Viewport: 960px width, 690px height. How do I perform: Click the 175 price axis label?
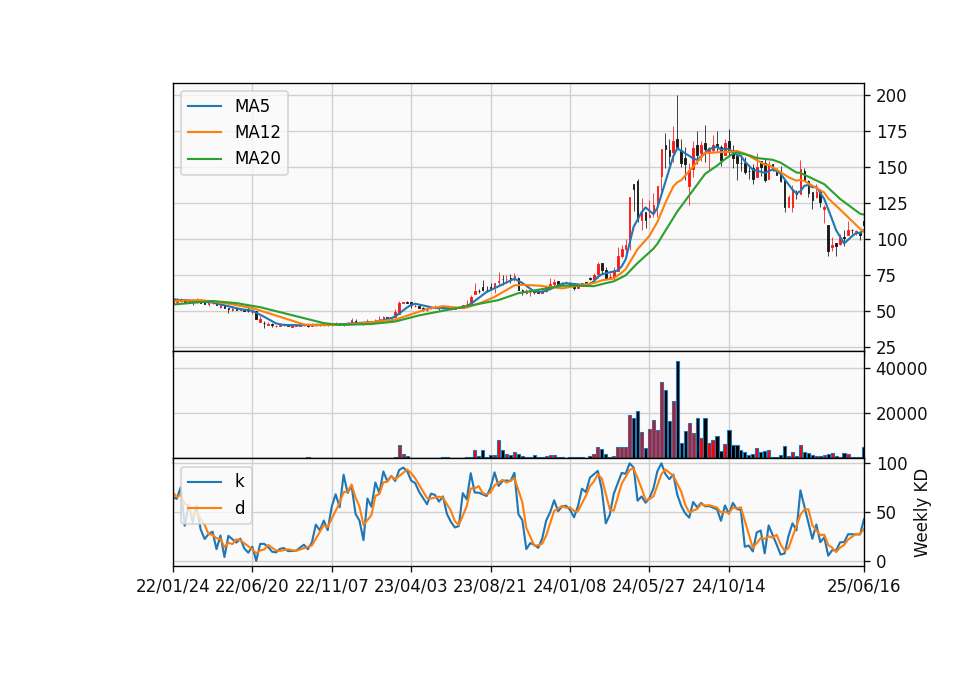coord(891,132)
